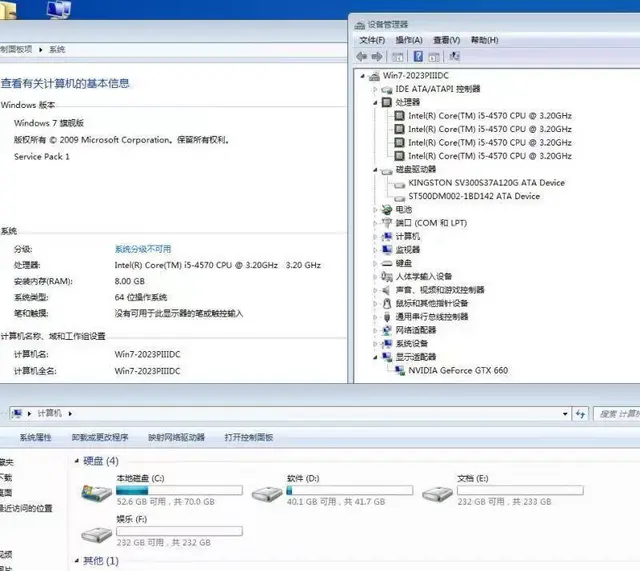
Task: Click the show/hide console tree toolbar icon
Action: pos(397,57)
